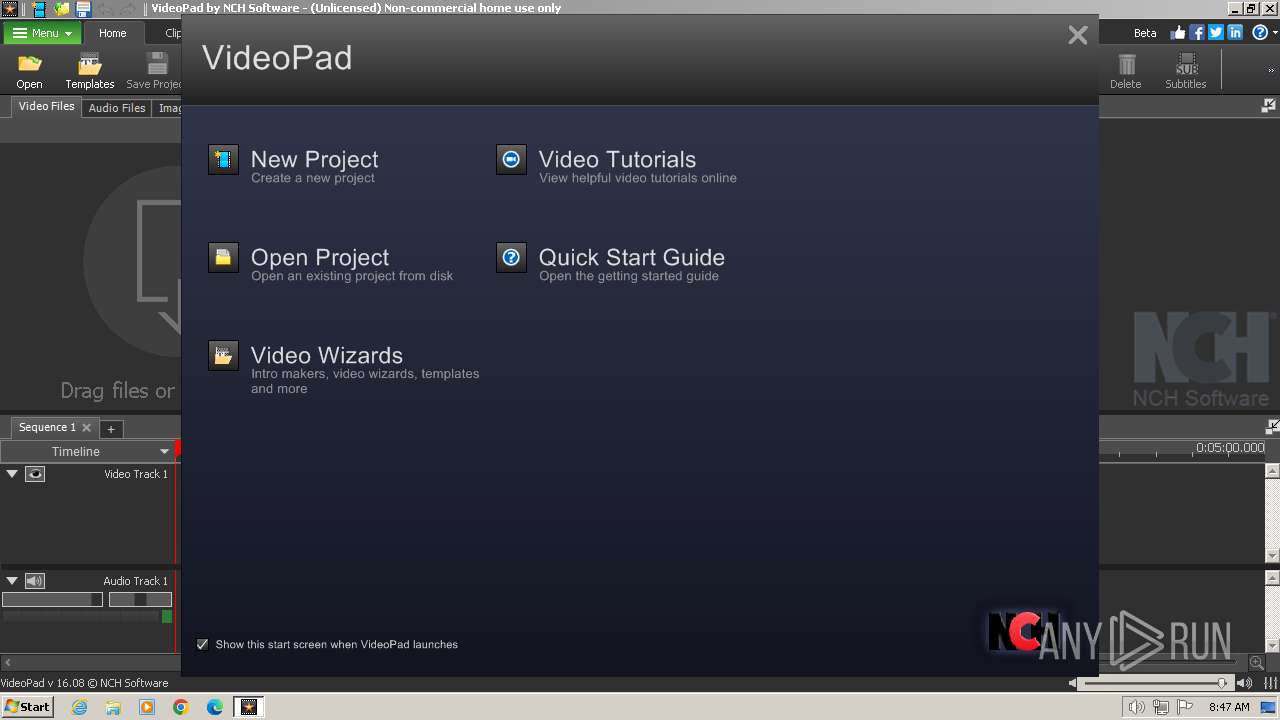Select the Sequence 1 tab
Screen dimensions: 1280x720
pos(47,427)
